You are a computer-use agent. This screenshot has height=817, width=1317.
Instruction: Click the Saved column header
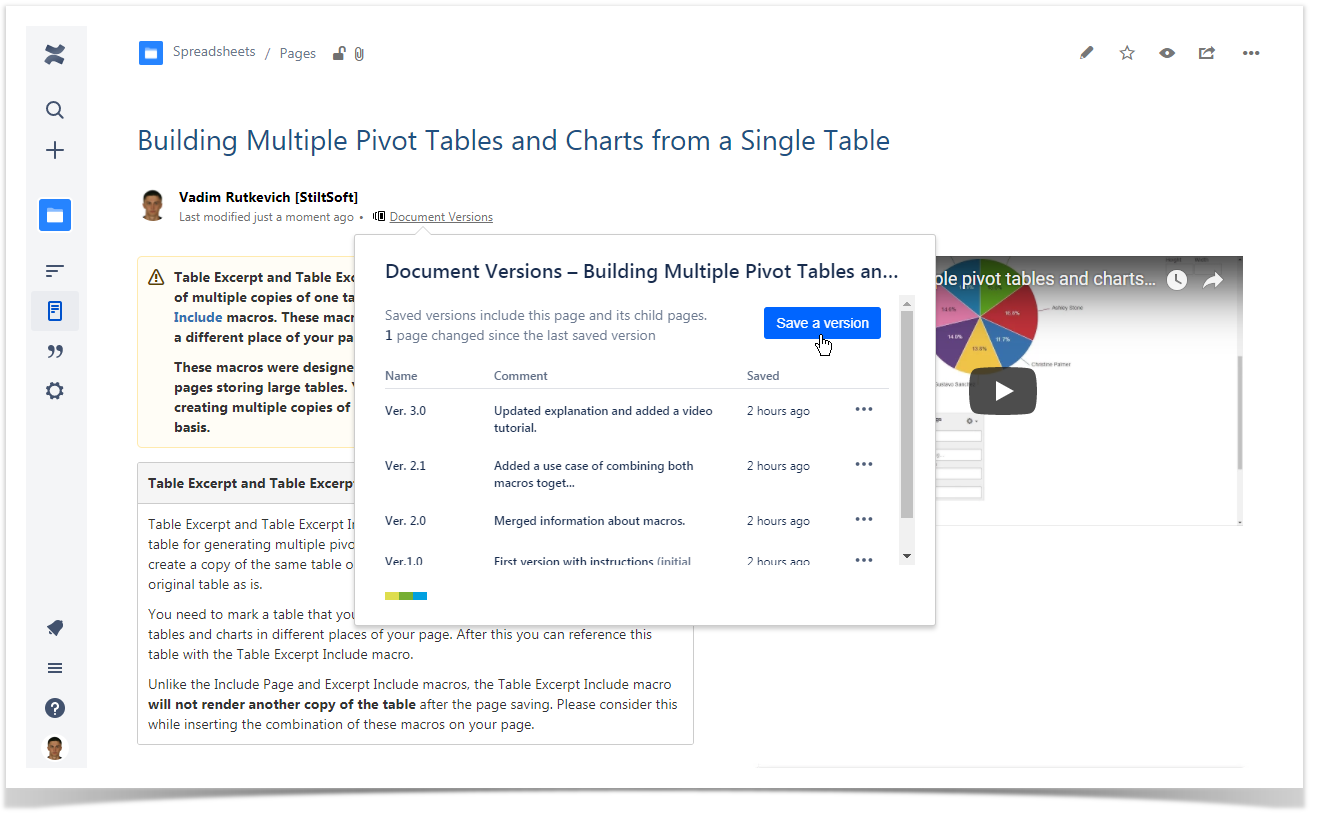pyautogui.click(x=763, y=376)
